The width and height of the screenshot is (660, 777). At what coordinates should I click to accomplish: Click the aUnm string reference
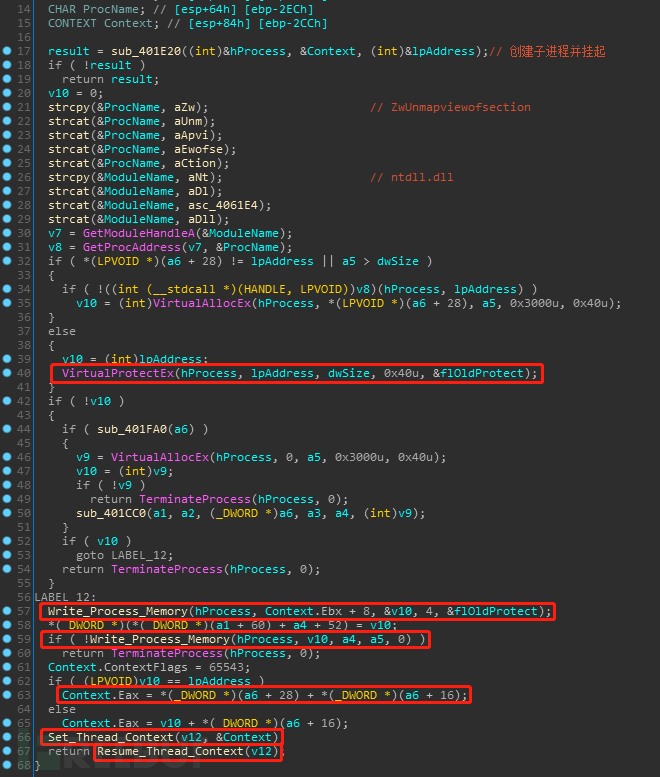pos(188,121)
